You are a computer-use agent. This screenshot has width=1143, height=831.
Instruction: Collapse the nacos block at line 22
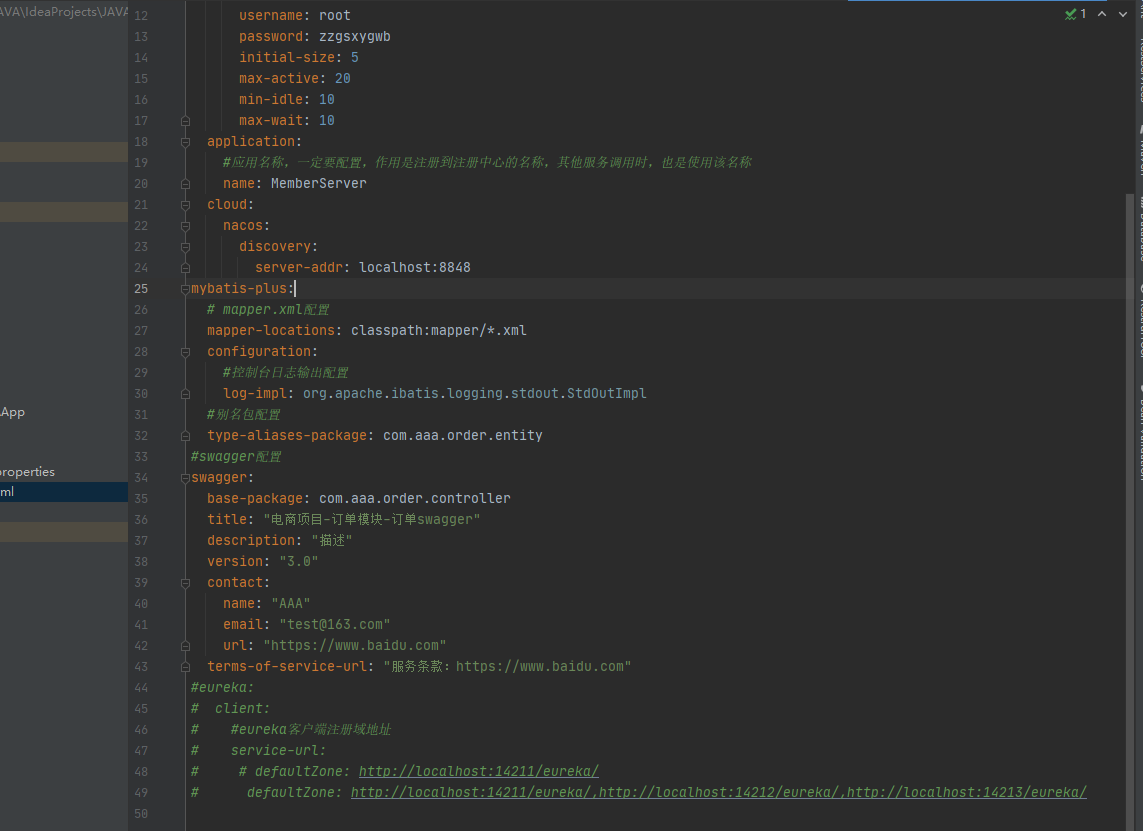point(185,226)
